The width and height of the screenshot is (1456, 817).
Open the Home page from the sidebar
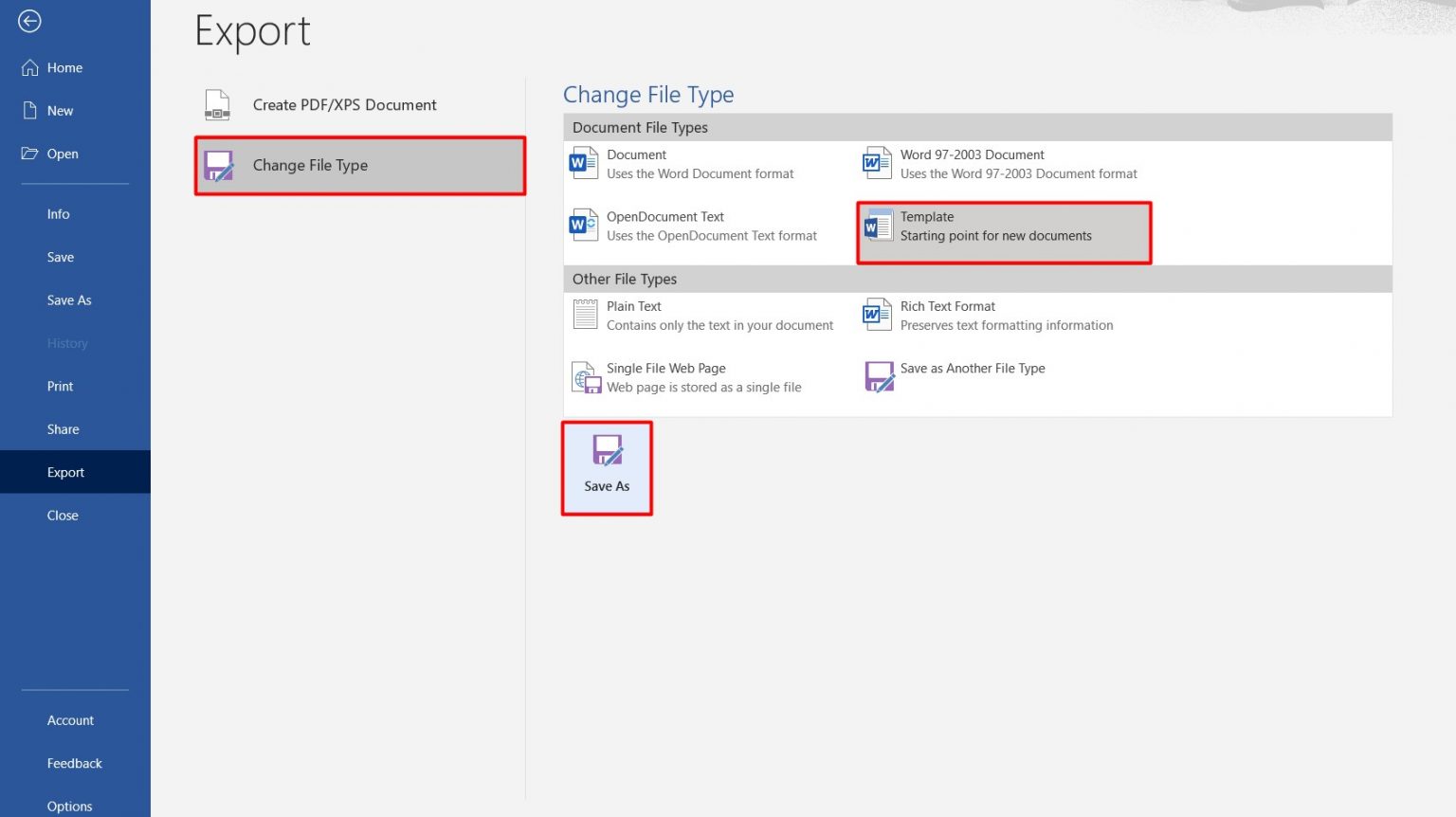64,67
